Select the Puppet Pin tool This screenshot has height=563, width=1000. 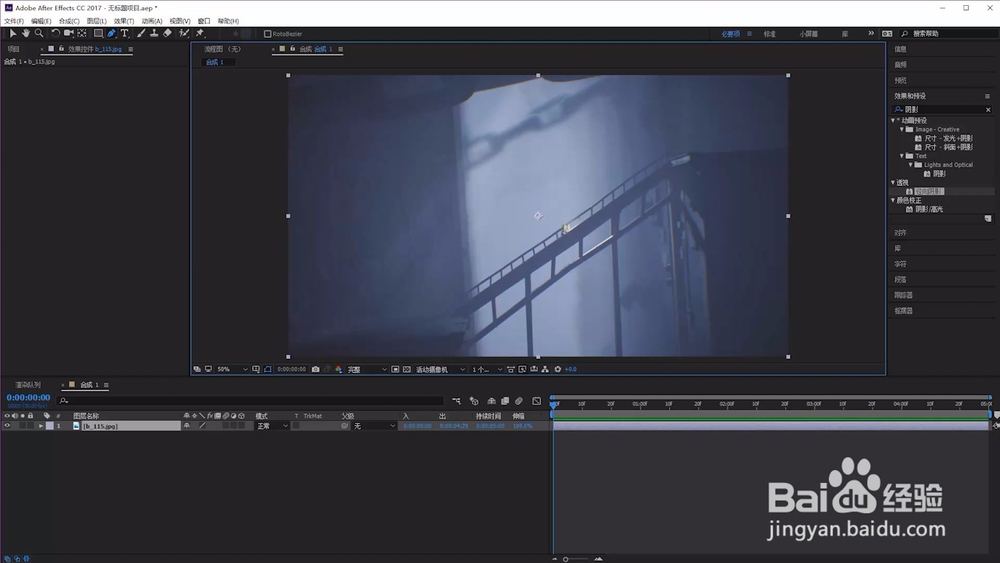(x=200, y=33)
